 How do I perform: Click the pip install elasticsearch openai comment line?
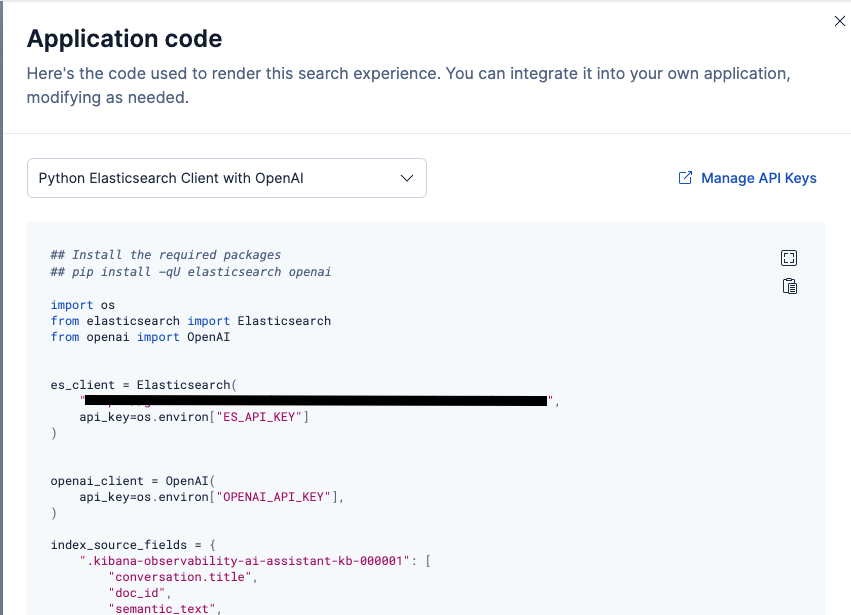pos(191,272)
